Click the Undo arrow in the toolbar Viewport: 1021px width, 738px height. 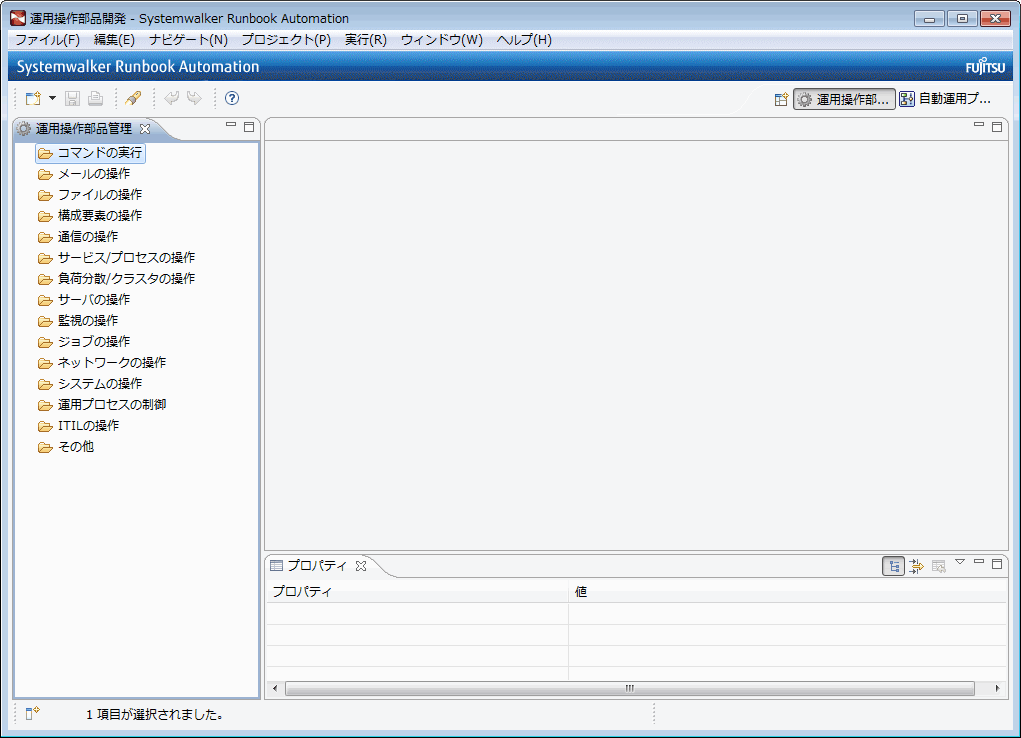pos(172,98)
